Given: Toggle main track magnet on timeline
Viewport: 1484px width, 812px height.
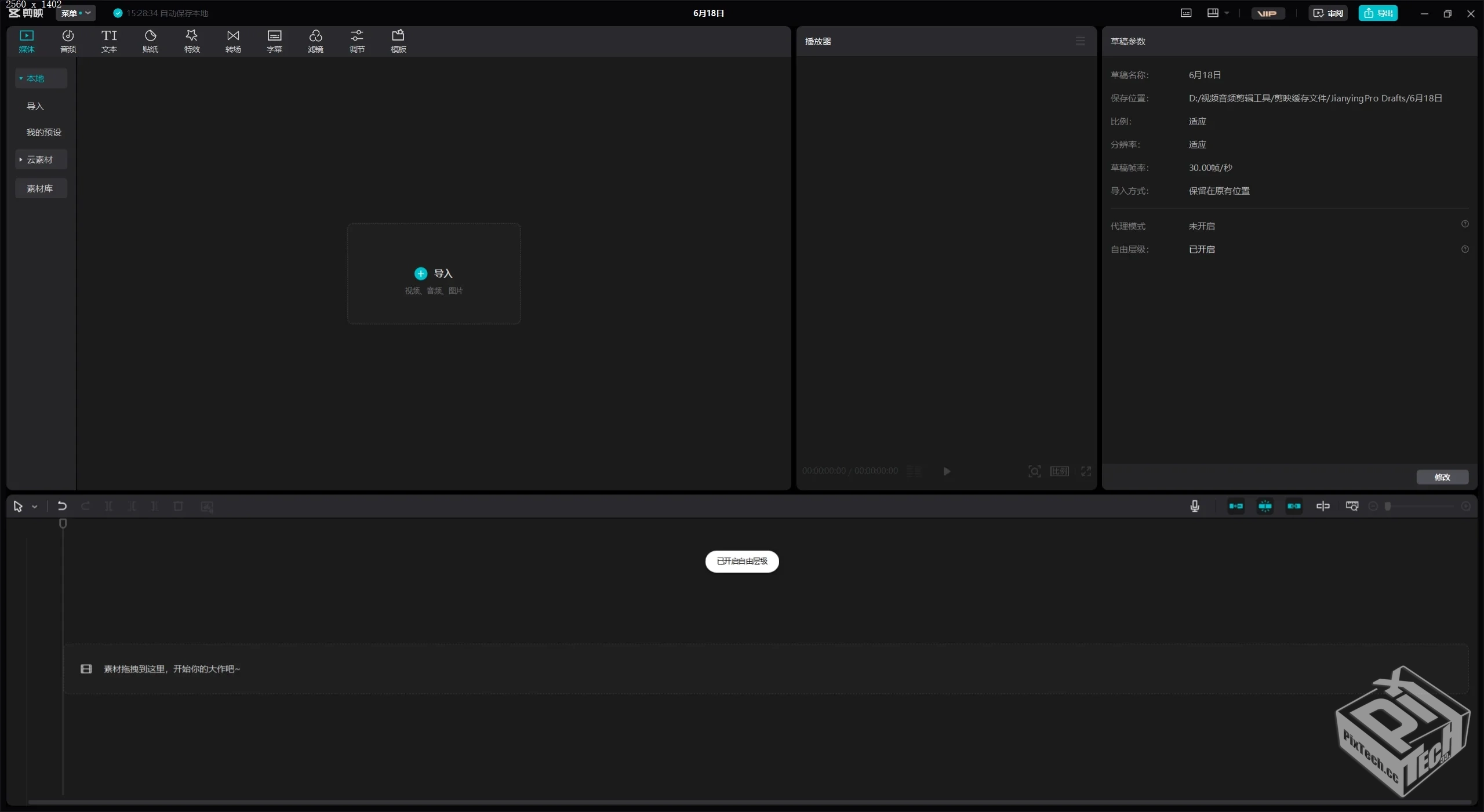Looking at the screenshot, I should pos(1236,506).
